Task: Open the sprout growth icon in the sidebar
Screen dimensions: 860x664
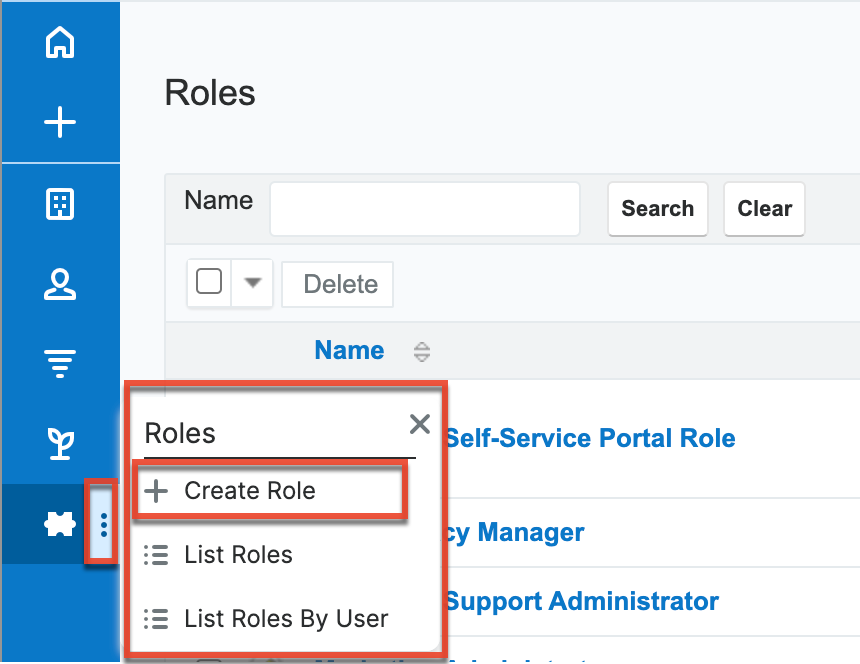Action: point(60,443)
